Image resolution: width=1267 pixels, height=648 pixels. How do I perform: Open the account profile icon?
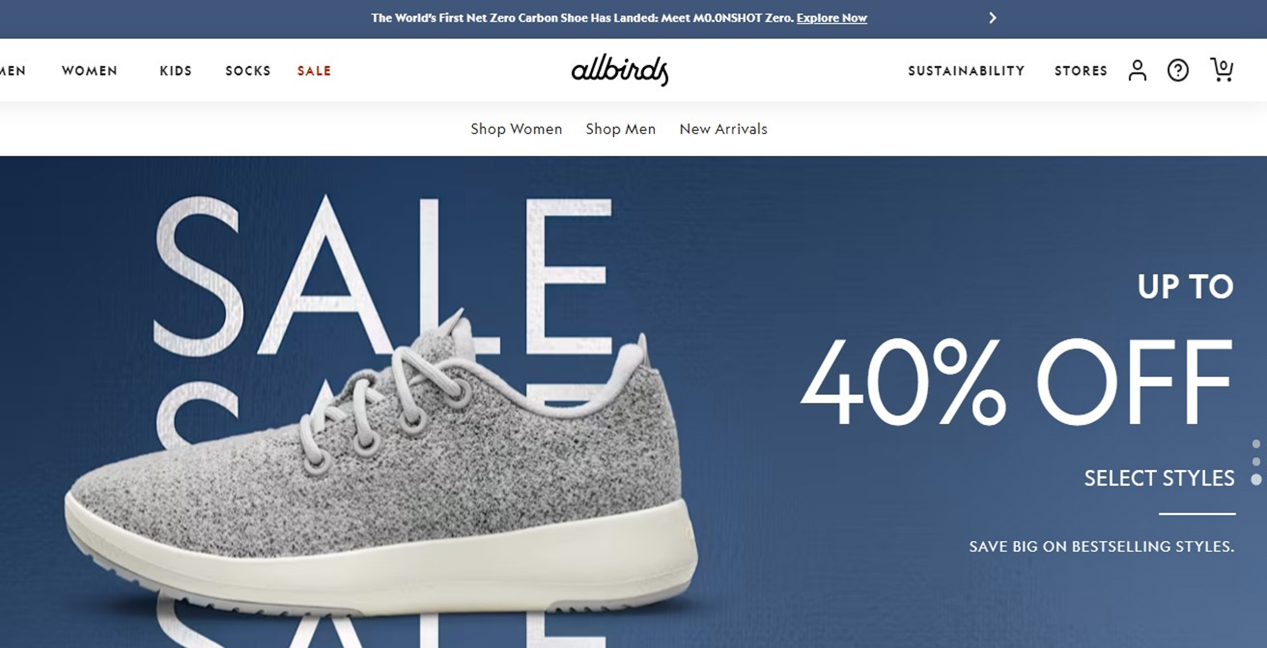click(x=1137, y=70)
